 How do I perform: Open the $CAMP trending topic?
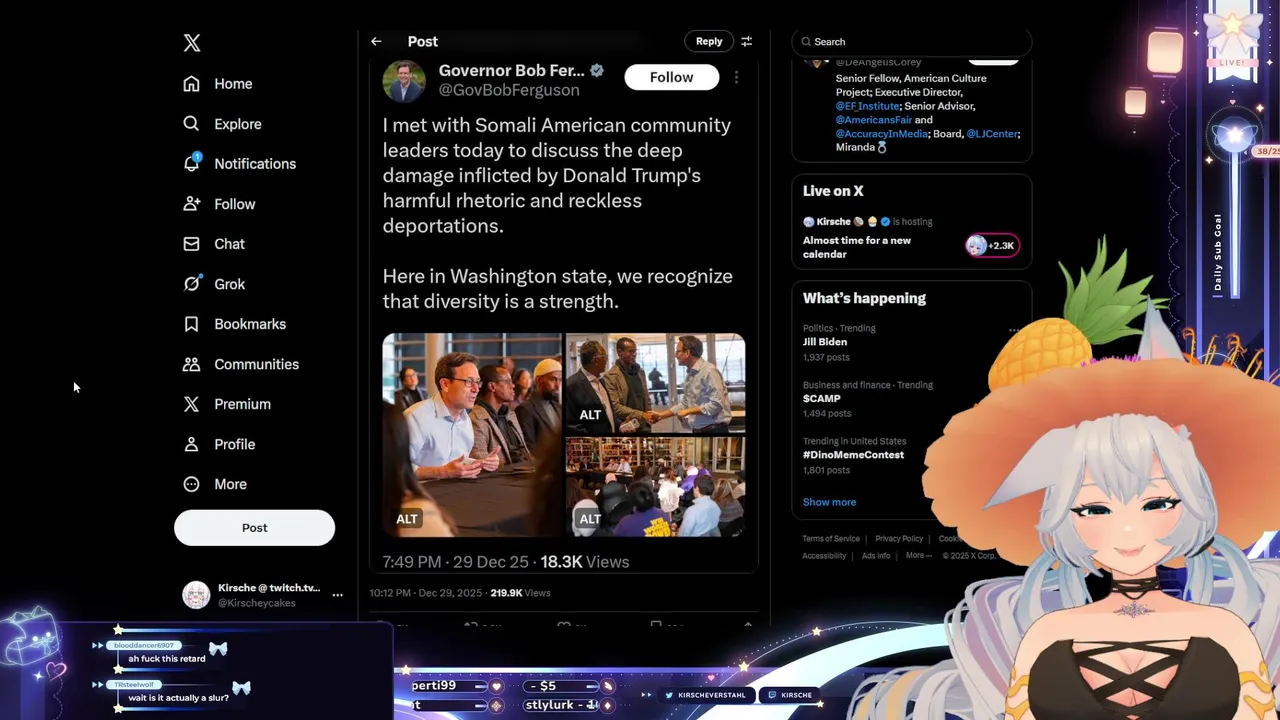coord(821,399)
